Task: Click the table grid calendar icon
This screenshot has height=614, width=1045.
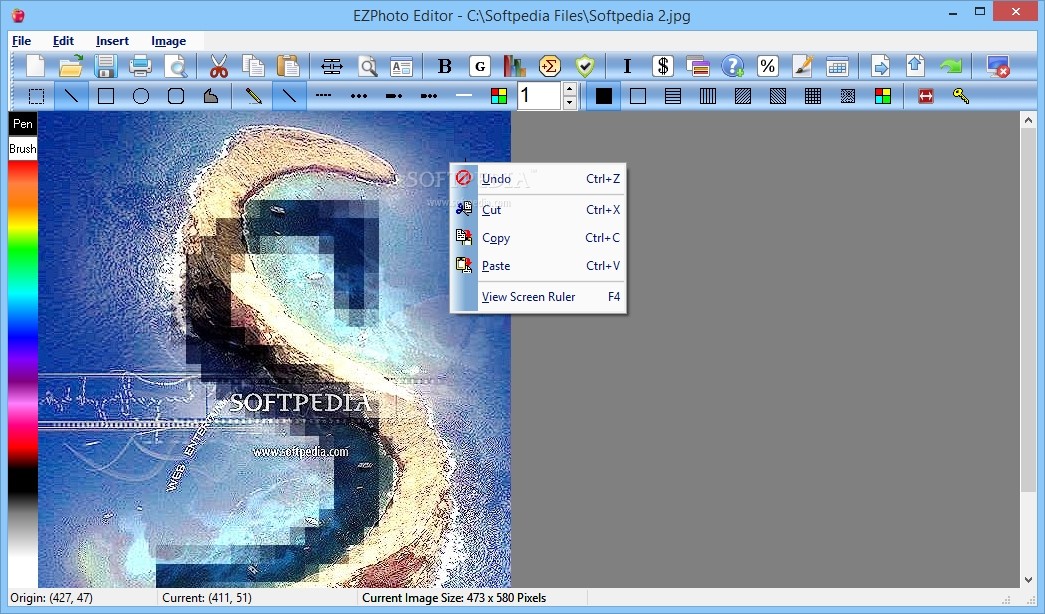Action: (837, 66)
